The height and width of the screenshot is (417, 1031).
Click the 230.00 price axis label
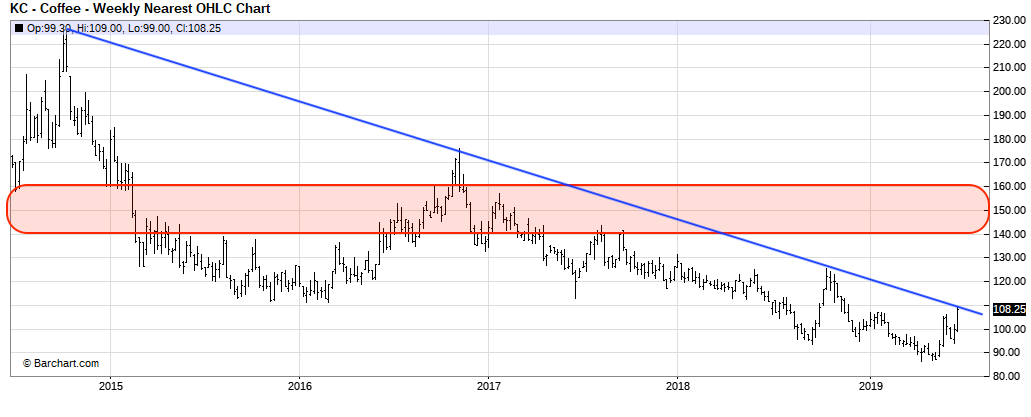[x=1008, y=20]
